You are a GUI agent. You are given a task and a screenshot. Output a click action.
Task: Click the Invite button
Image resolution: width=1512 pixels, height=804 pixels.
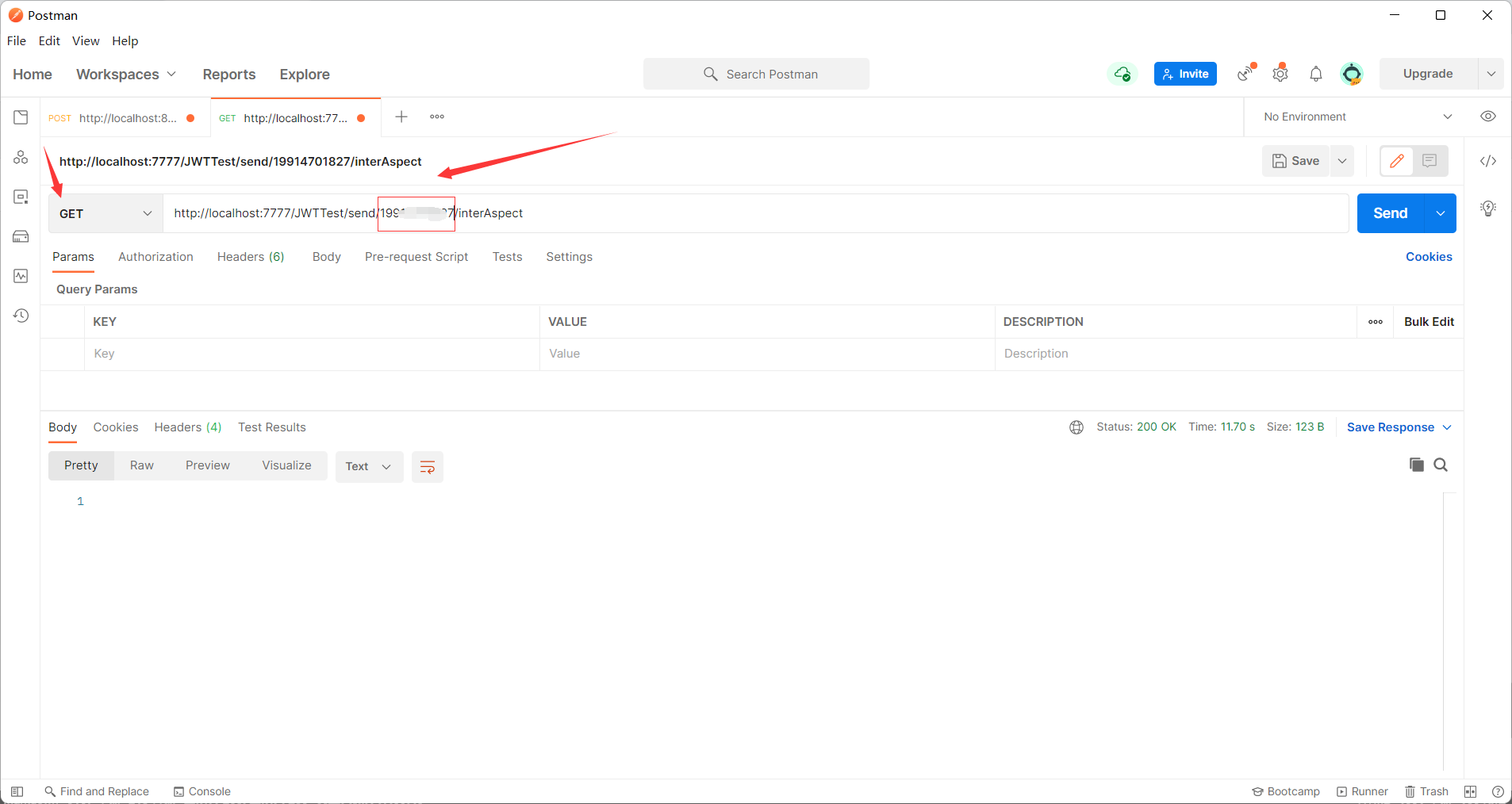click(1185, 74)
